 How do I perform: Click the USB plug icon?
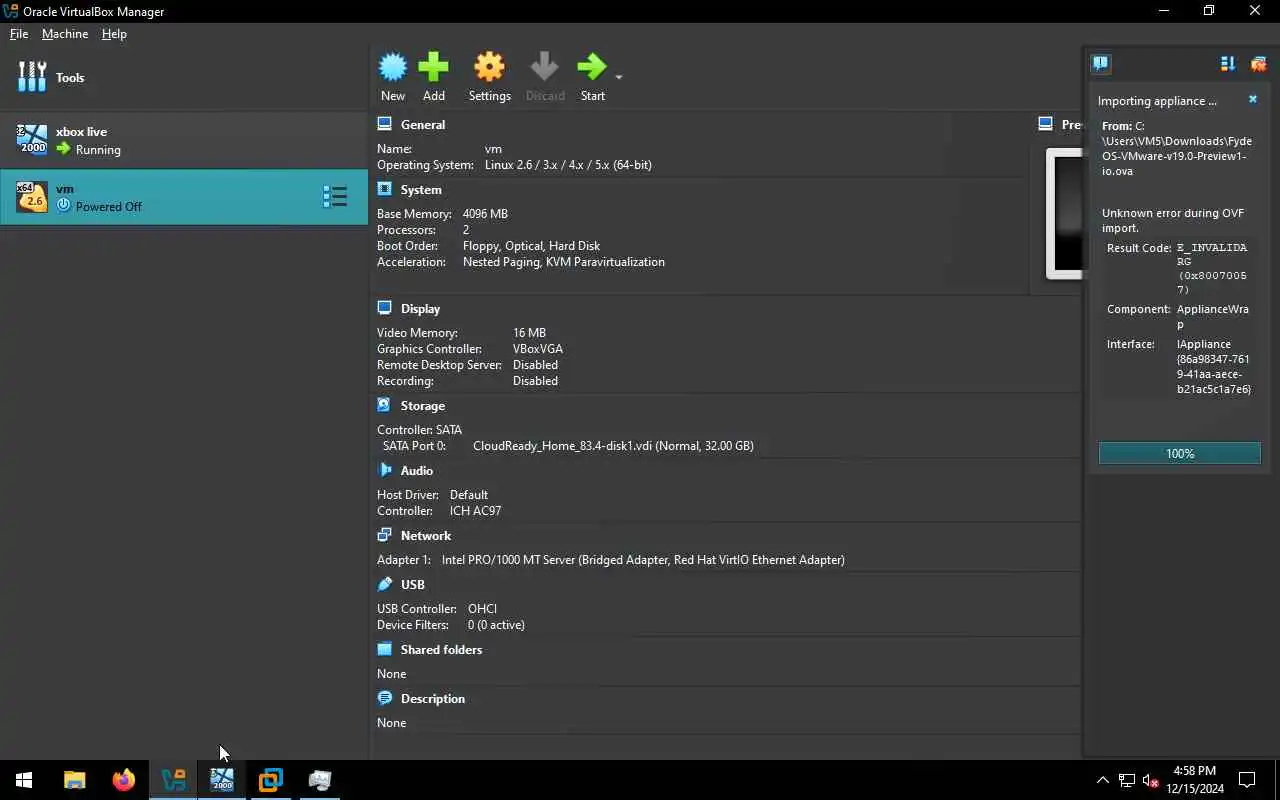[x=385, y=584]
